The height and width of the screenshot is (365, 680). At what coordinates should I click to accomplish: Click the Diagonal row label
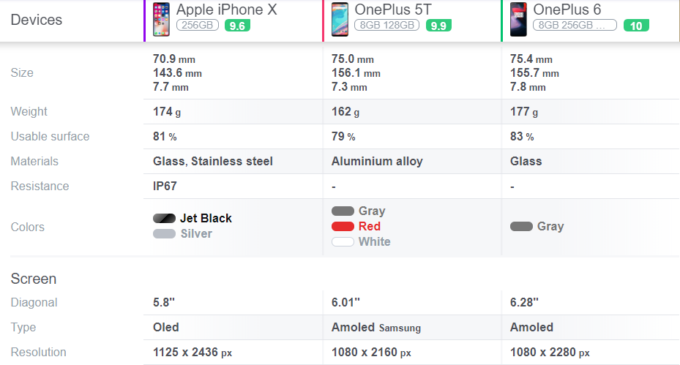coord(34,302)
